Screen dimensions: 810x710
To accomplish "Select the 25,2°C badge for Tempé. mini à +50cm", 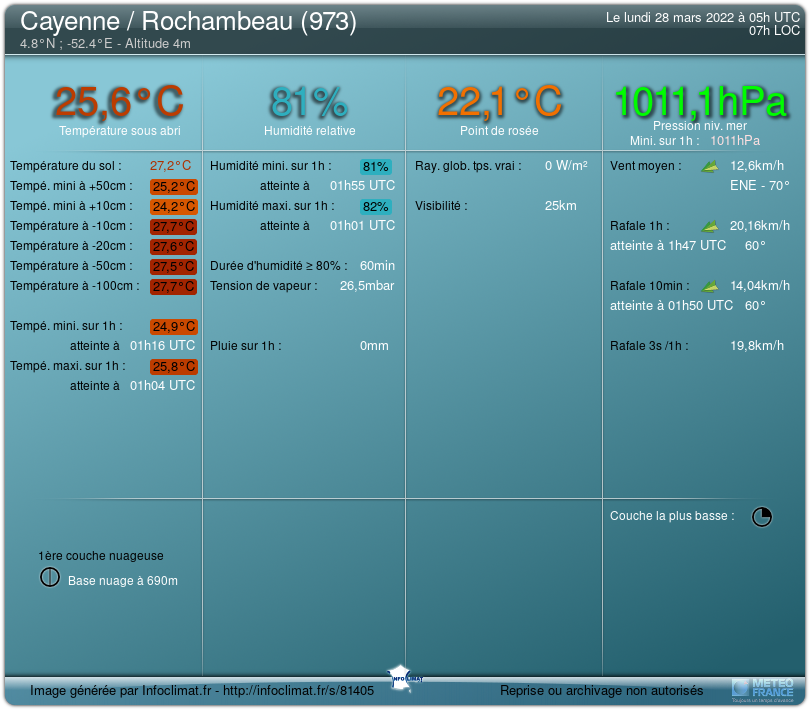I will pos(173,186).
